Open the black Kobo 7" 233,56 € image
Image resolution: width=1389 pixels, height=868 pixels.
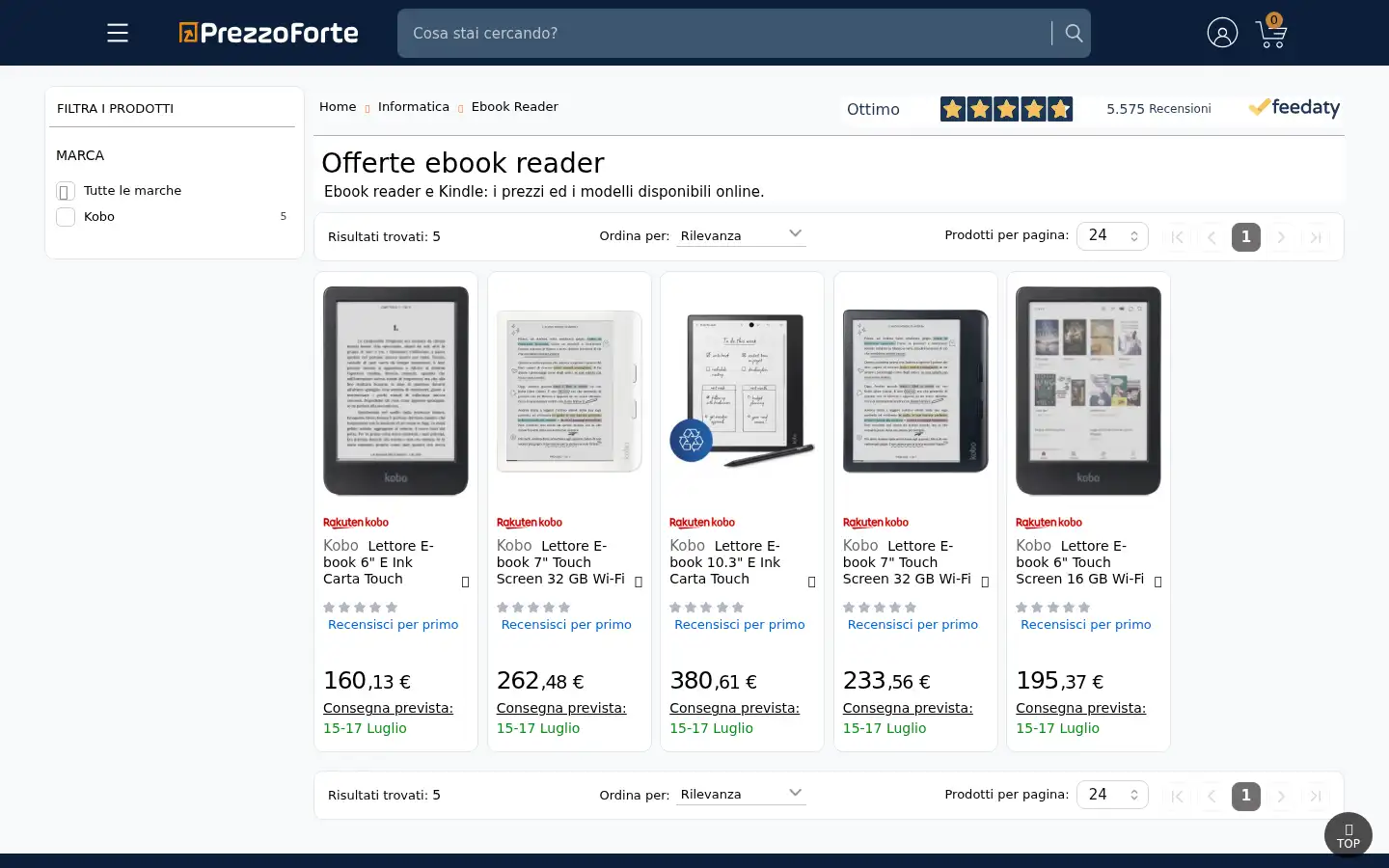[x=915, y=391]
